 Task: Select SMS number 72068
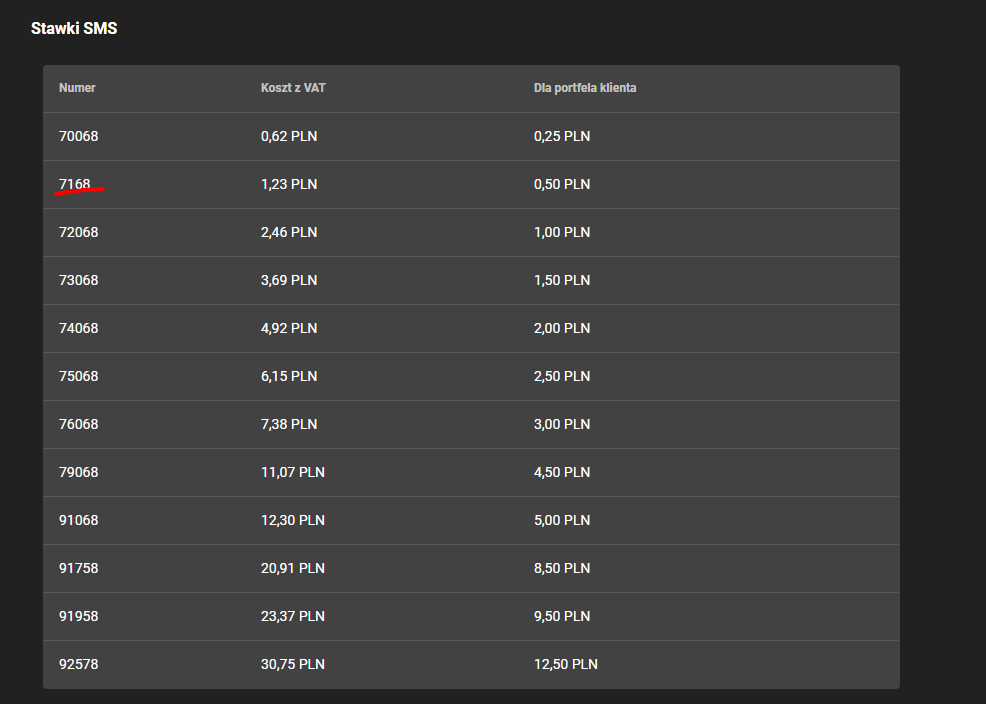(x=79, y=232)
